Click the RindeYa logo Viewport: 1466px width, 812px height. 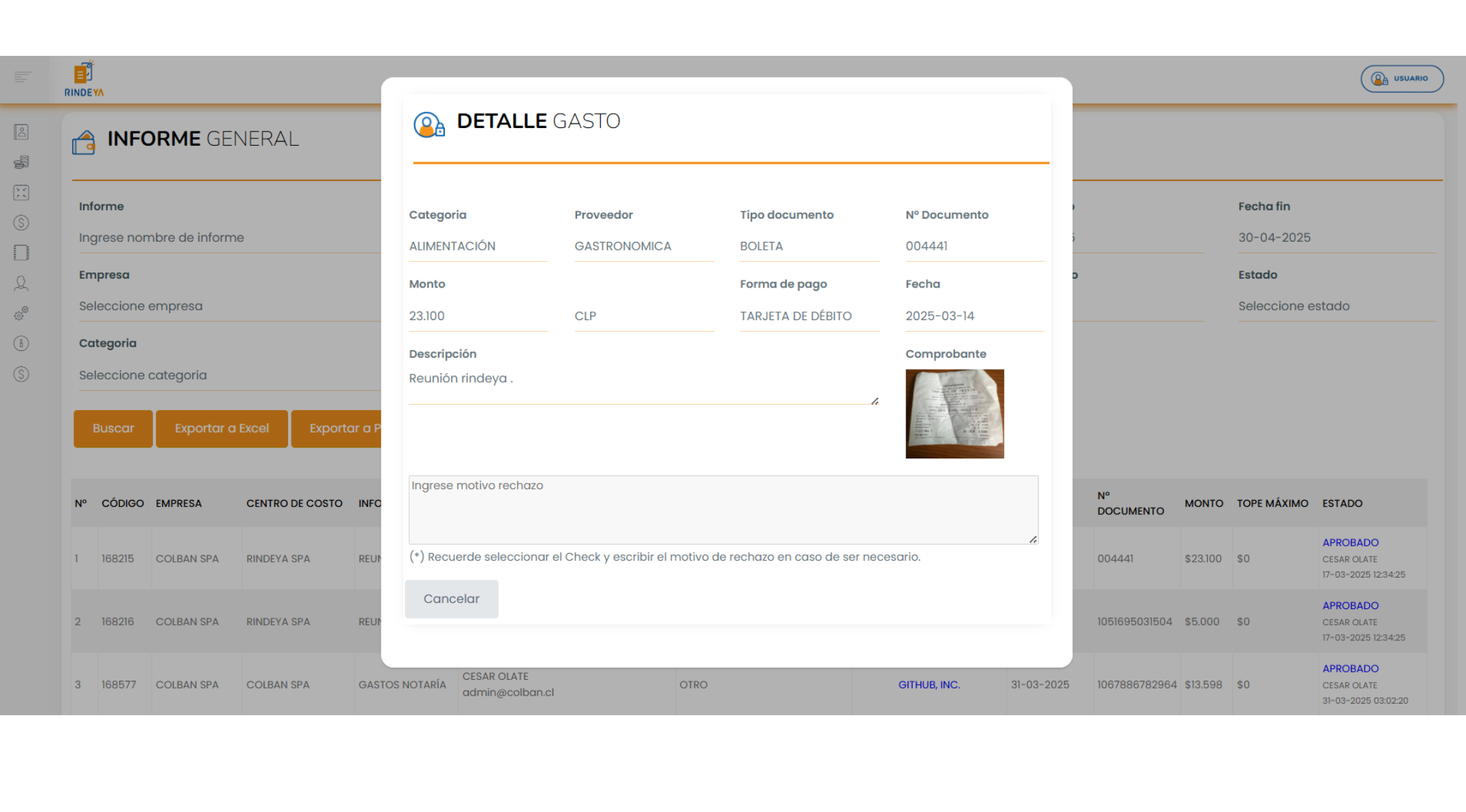click(x=84, y=79)
